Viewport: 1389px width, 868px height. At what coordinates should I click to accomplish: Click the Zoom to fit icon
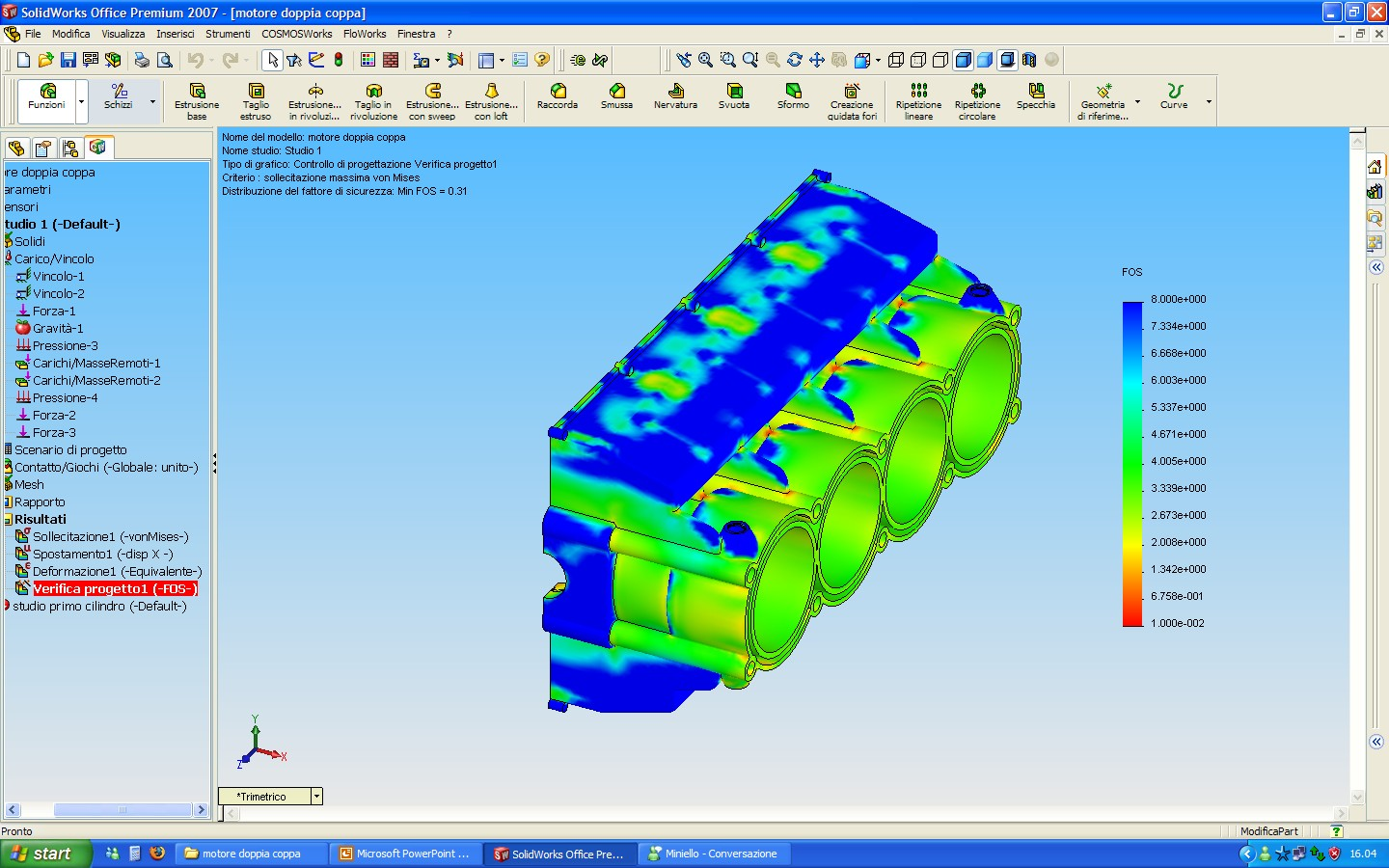705,60
